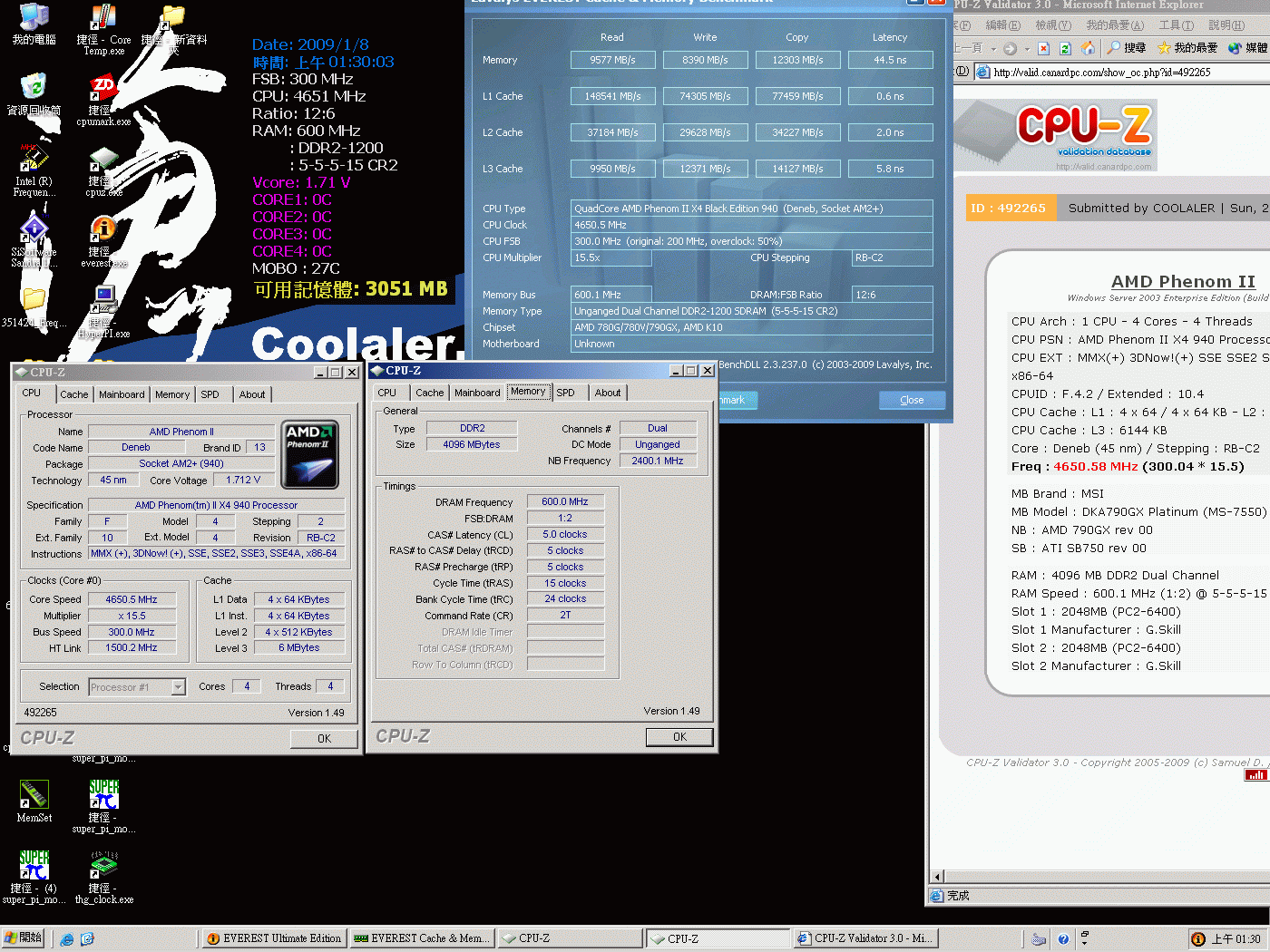1270x952 pixels.
Task: Click the IE address bar URL
Action: pyautogui.click(x=1102, y=72)
